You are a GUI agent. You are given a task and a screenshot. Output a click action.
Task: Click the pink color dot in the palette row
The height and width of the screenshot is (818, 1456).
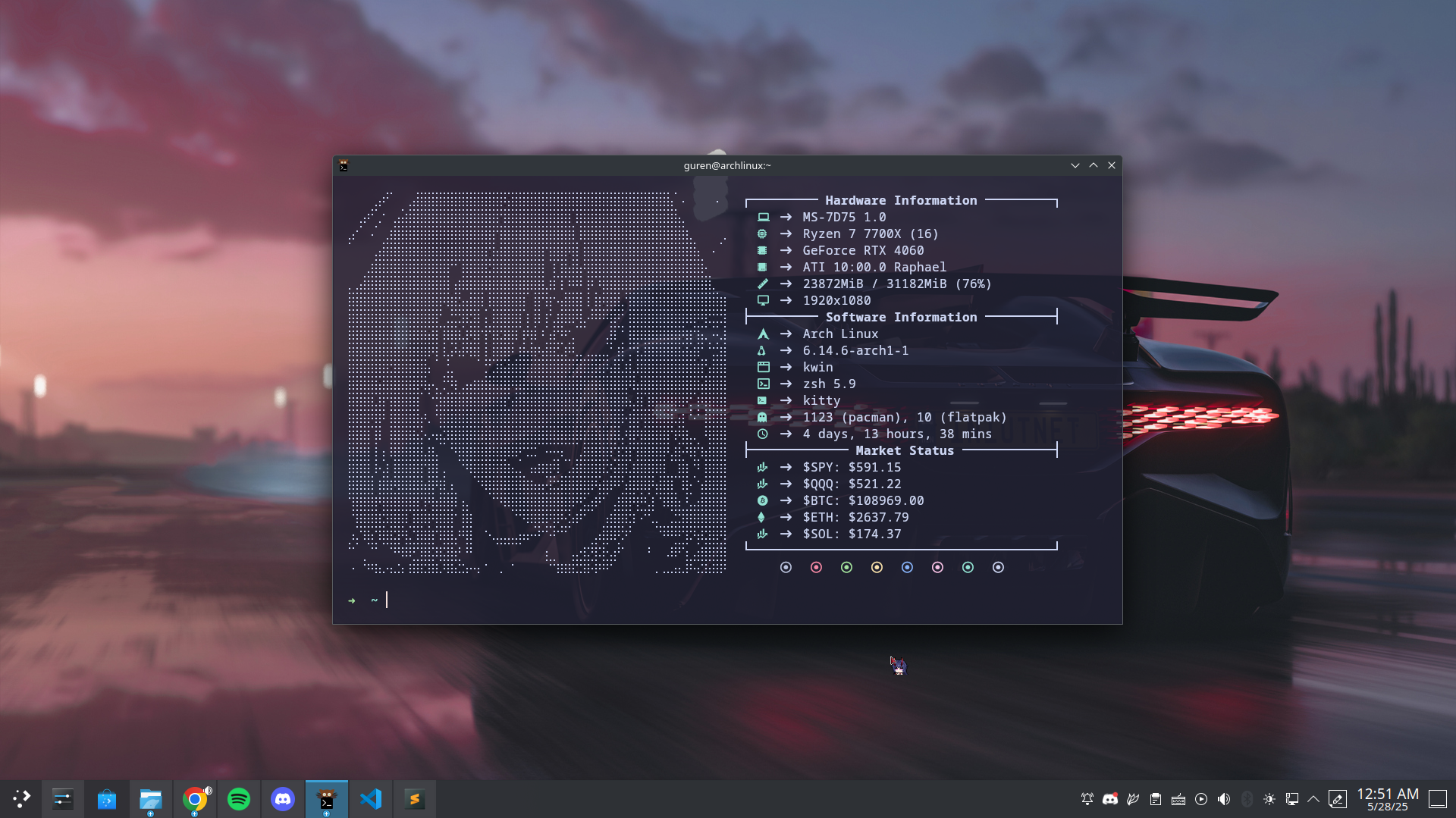pyautogui.click(x=937, y=567)
